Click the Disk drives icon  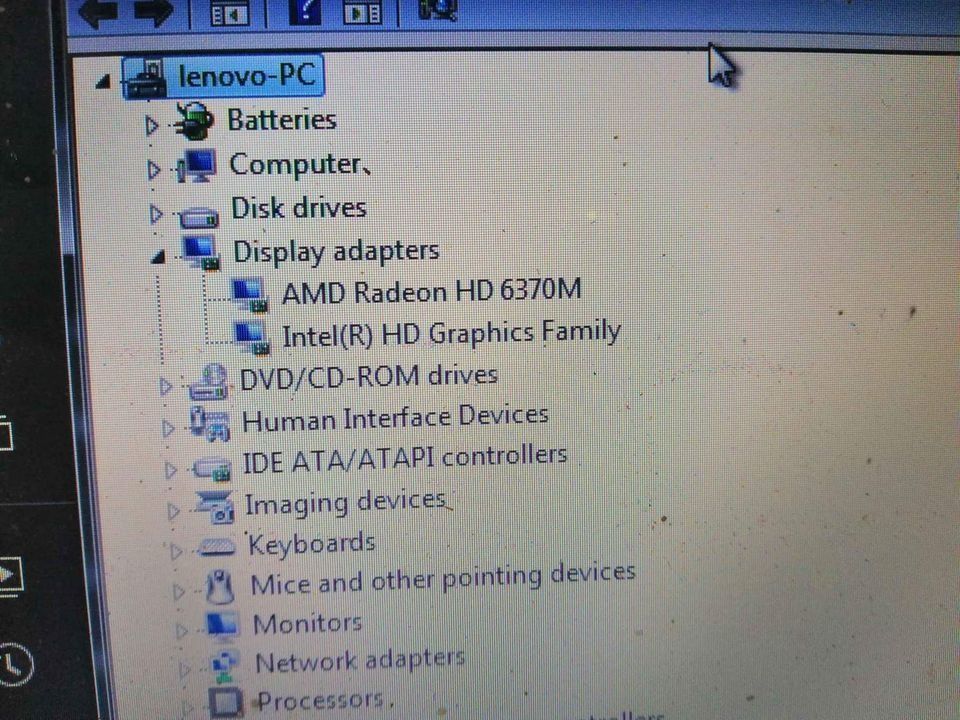(198, 216)
